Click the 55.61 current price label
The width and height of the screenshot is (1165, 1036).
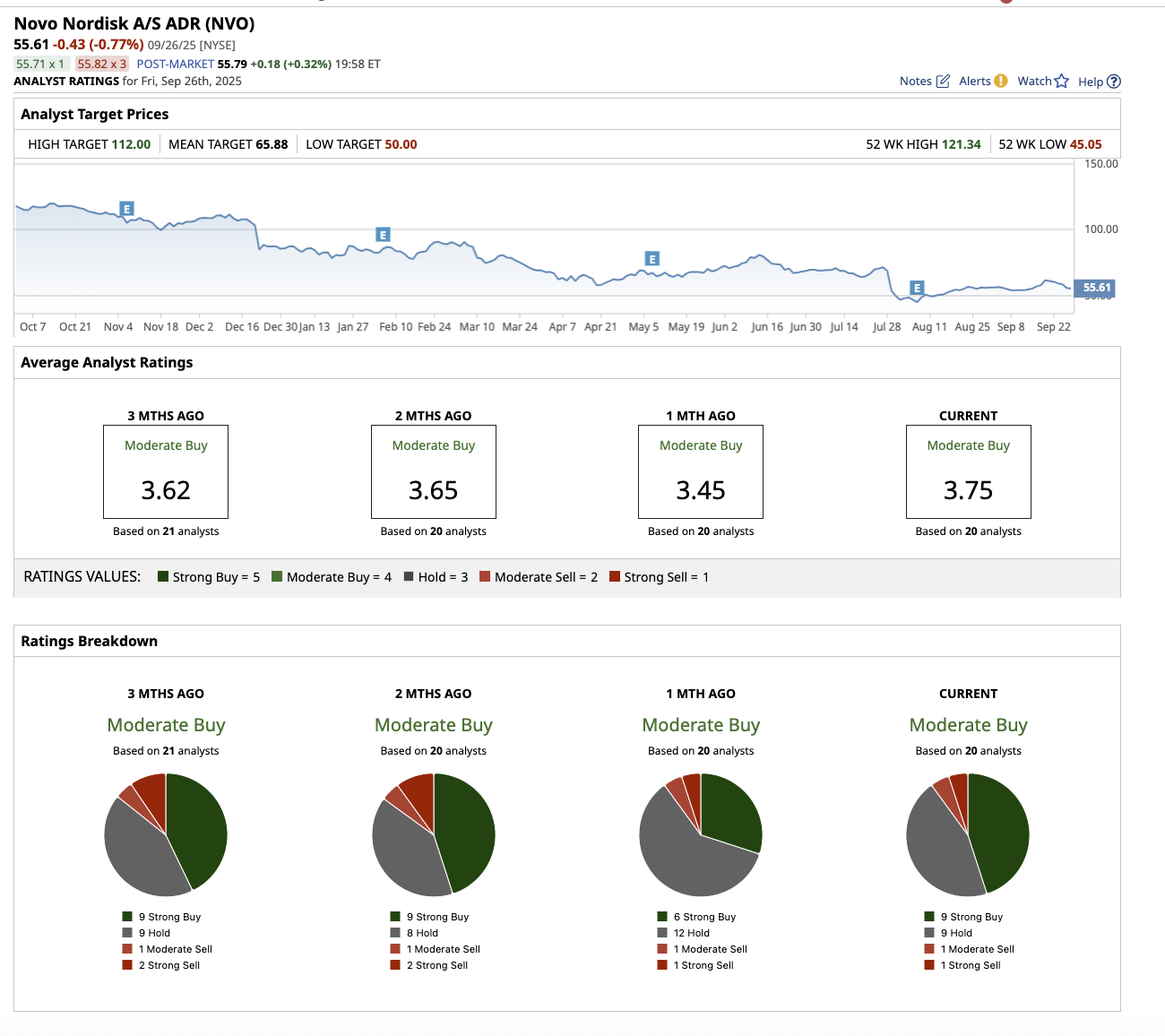[1095, 288]
